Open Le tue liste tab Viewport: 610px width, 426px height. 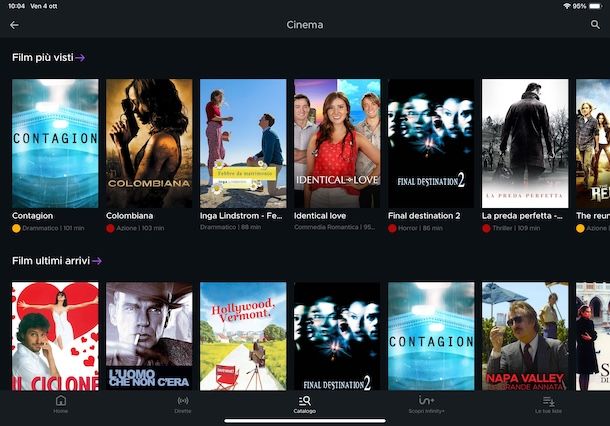coord(548,404)
